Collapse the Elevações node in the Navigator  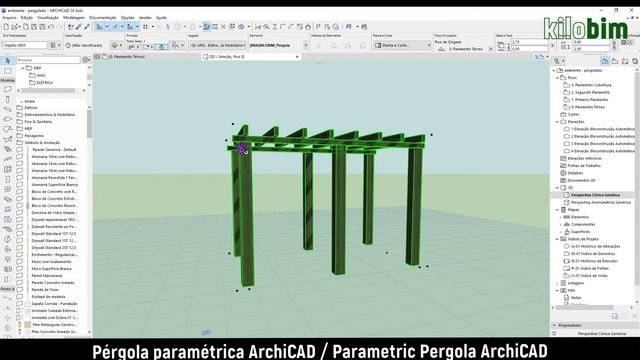(558, 122)
